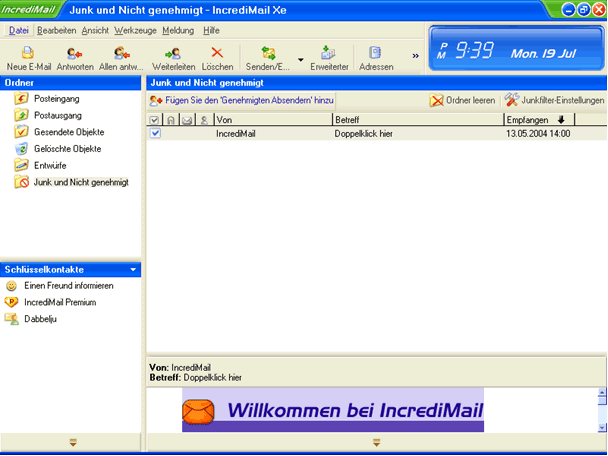
Task: Open the Erweiterter toolbar icon
Action: point(329,58)
